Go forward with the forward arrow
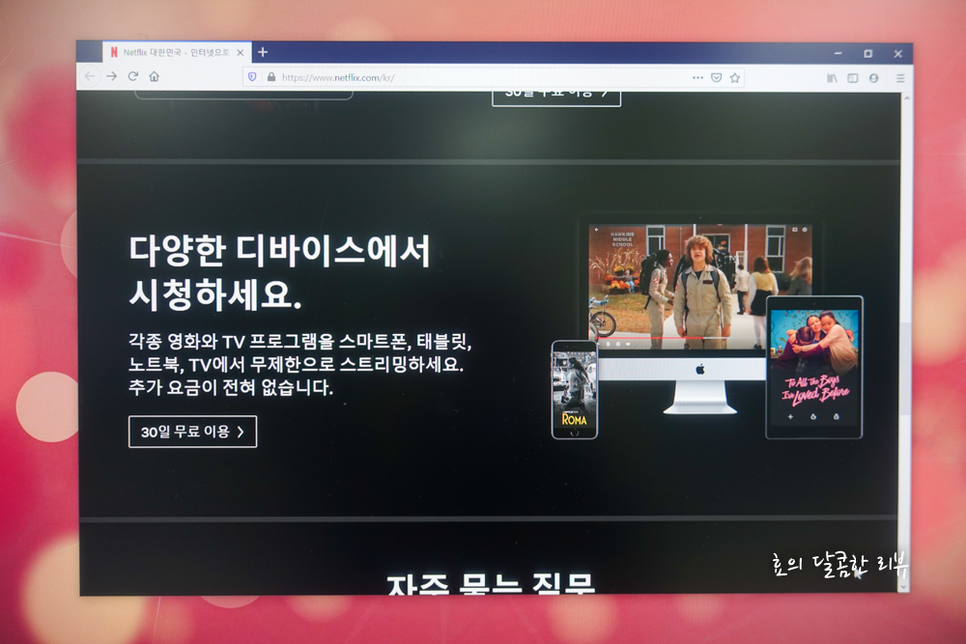 coord(112,76)
